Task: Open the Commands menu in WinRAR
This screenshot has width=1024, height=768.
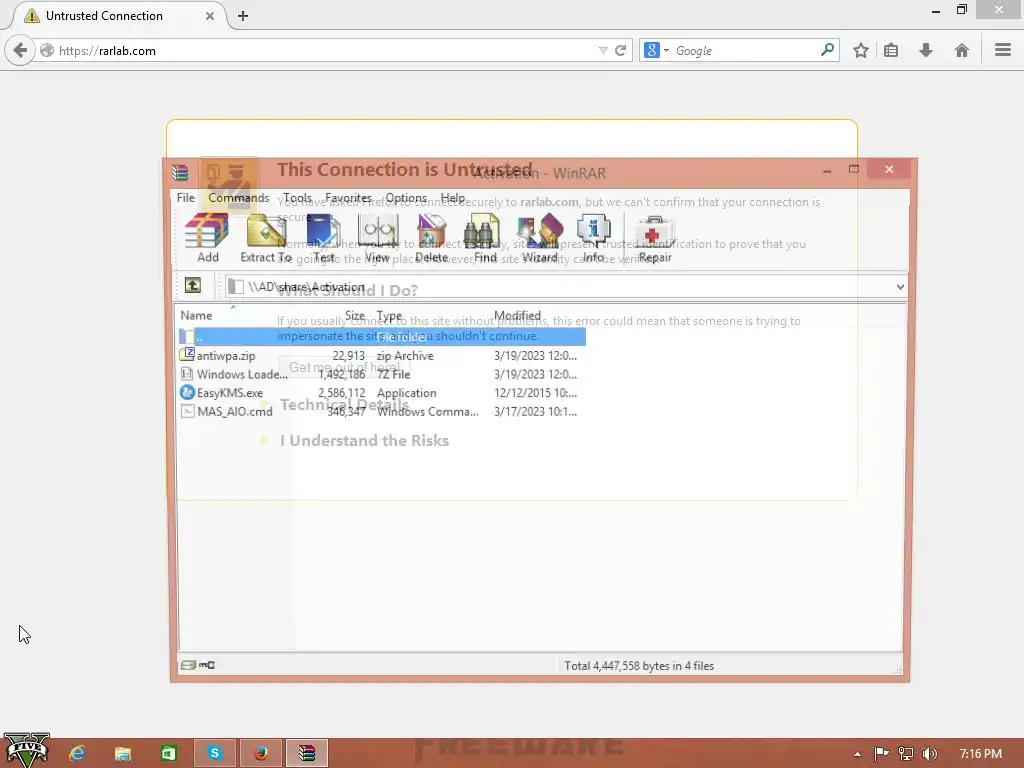Action: [x=238, y=198]
